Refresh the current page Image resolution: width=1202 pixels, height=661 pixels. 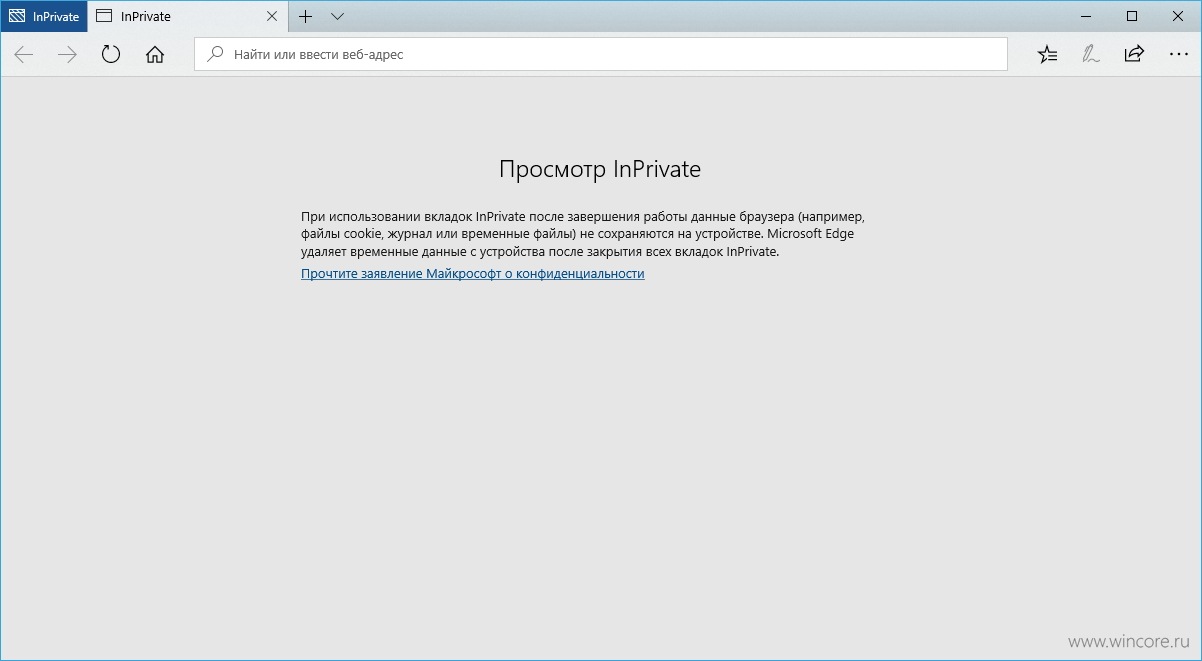[111, 55]
